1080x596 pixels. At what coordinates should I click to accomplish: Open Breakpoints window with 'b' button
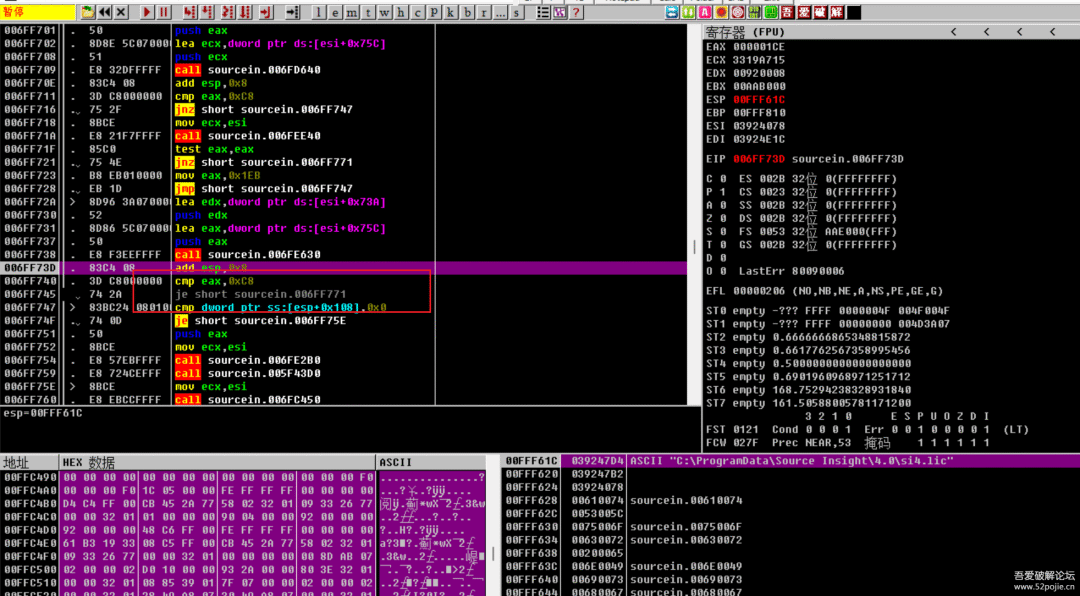point(467,12)
